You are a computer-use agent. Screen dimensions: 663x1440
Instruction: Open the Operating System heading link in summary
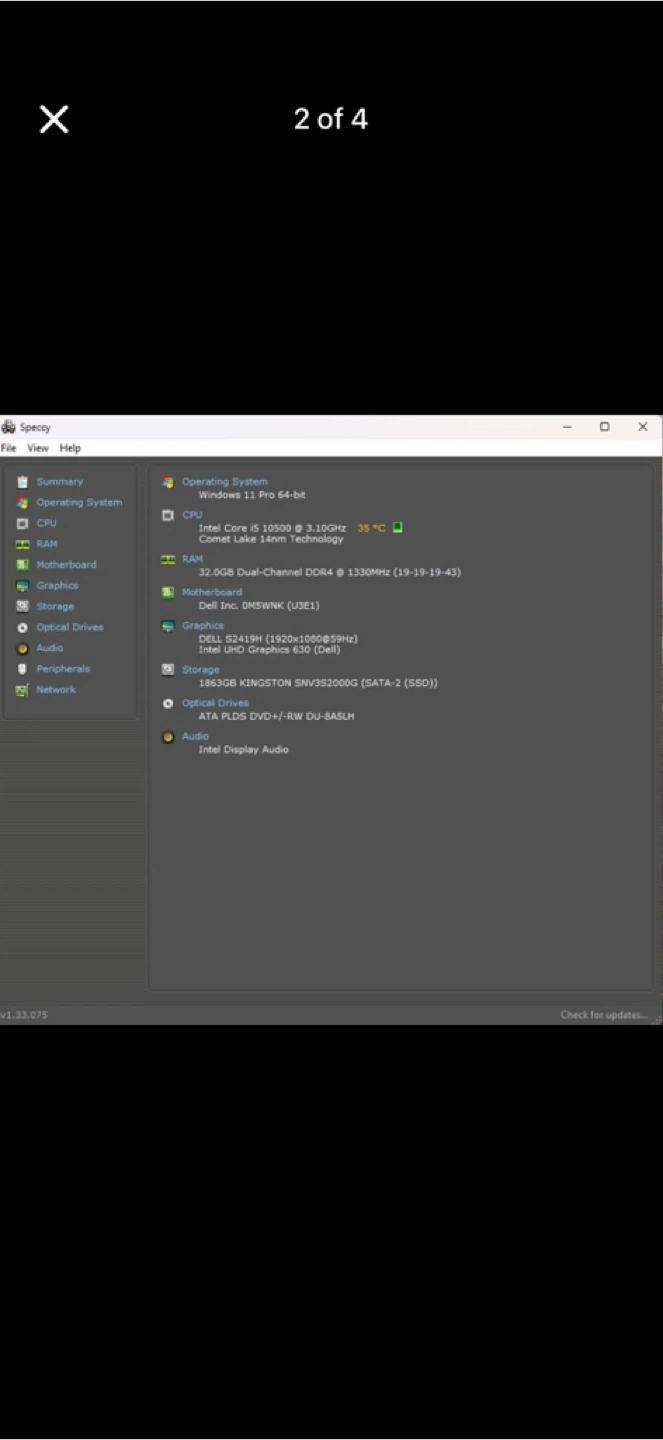coord(225,482)
